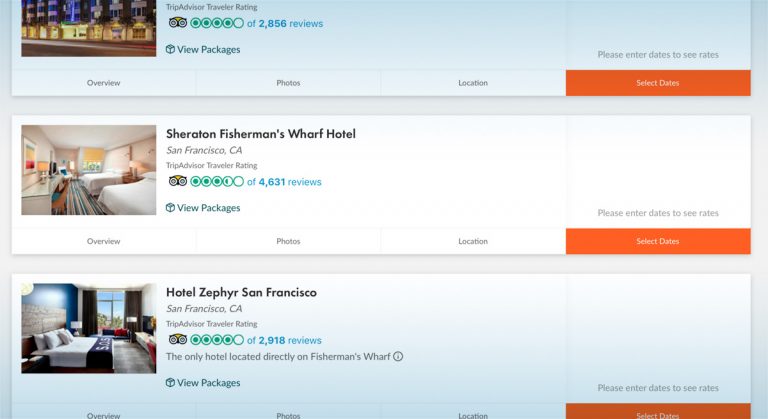Click the info icon beside Fisherman's Wharf note
Viewport: 768px width, 419px height.
tap(398, 357)
